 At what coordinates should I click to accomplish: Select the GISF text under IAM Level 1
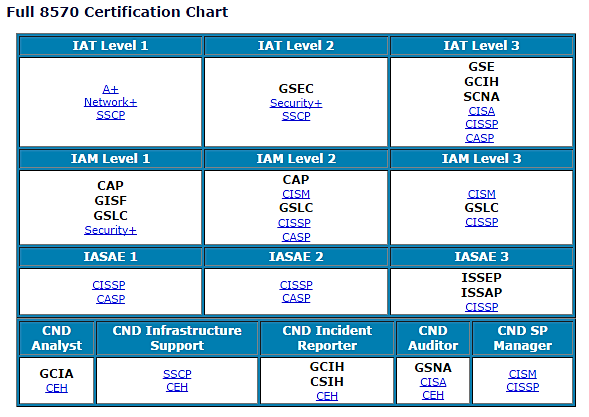[x=110, y=201]
